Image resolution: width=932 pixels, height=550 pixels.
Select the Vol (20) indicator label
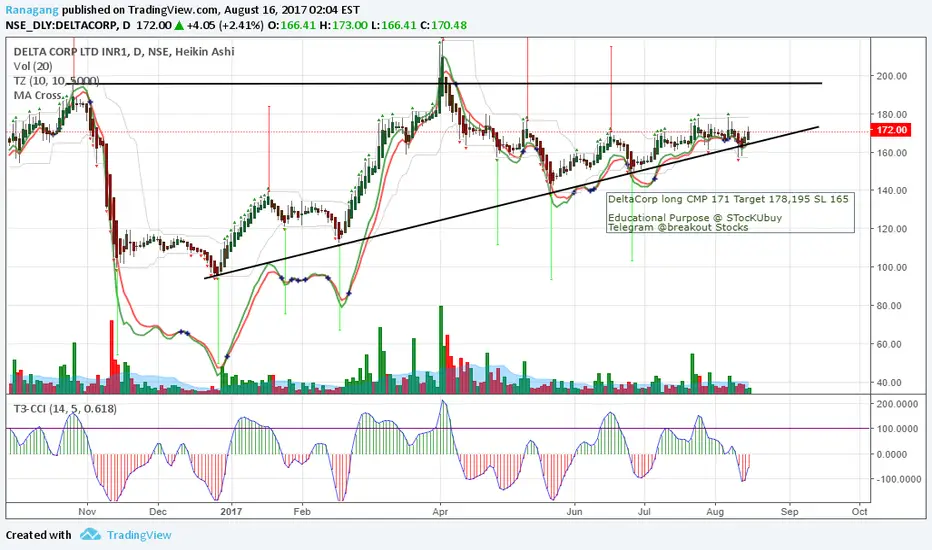(33, 66)
